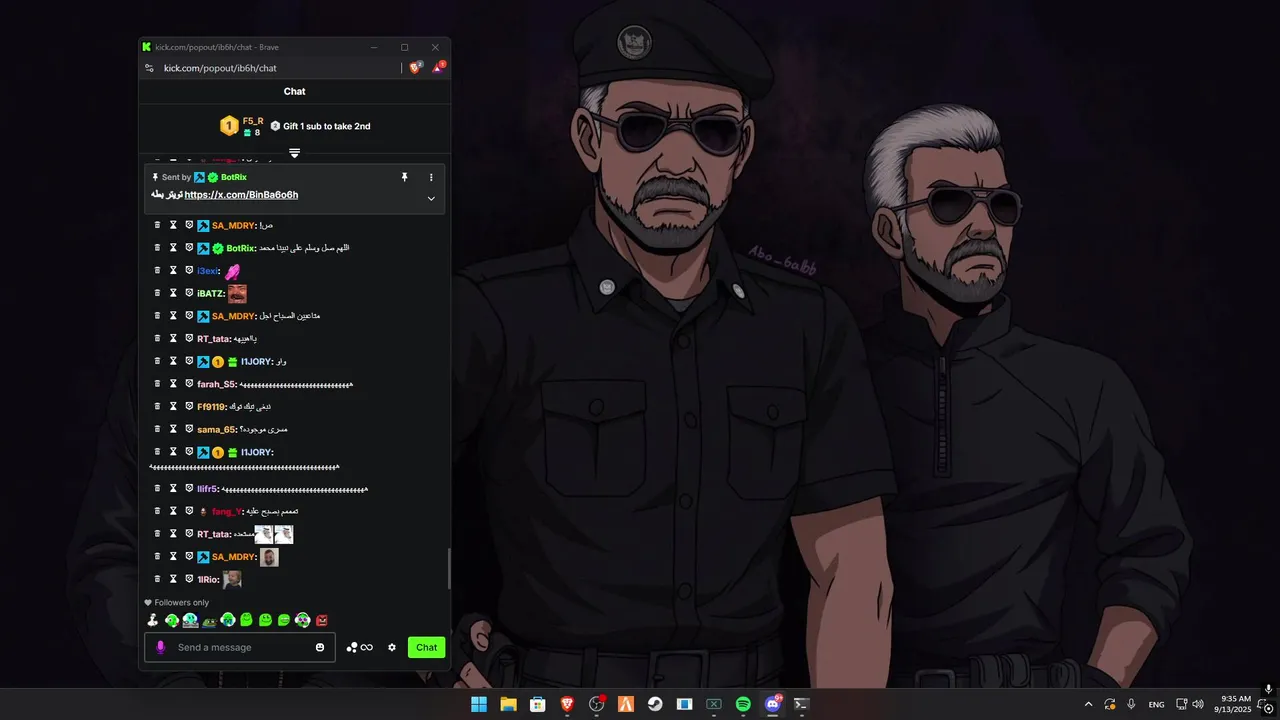
Task: Click the Windows Start button
Action: pos(479,704)
